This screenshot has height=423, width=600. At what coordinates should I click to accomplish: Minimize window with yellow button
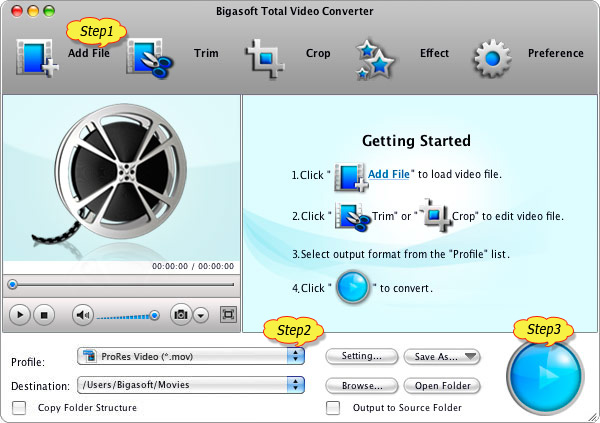tap(33, 11)
